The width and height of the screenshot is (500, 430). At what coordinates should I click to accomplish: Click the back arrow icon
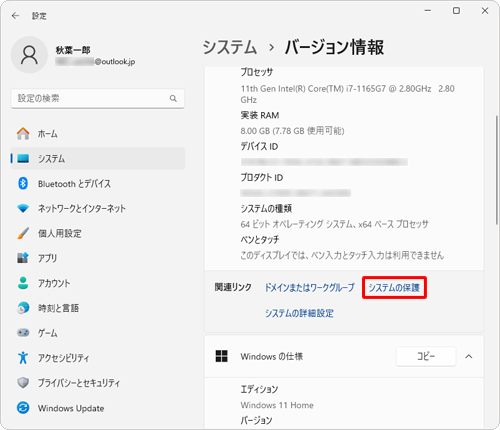coord(15,16)
